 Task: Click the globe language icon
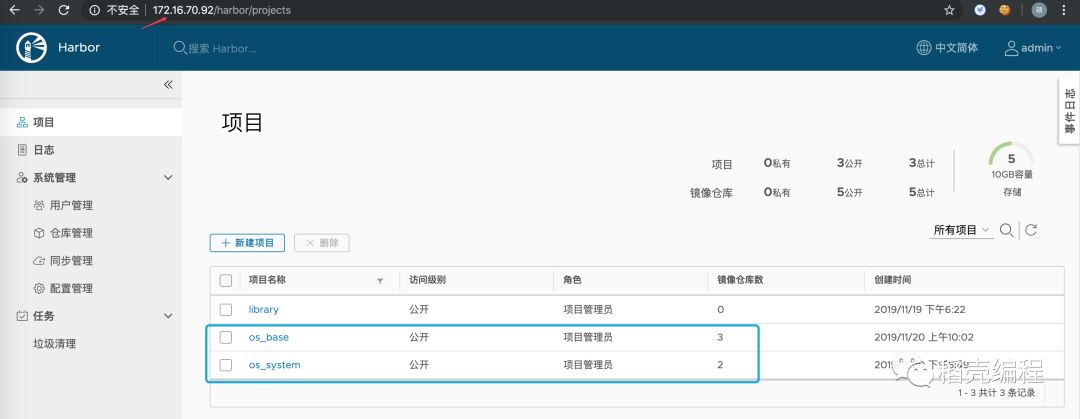[924, 48]
